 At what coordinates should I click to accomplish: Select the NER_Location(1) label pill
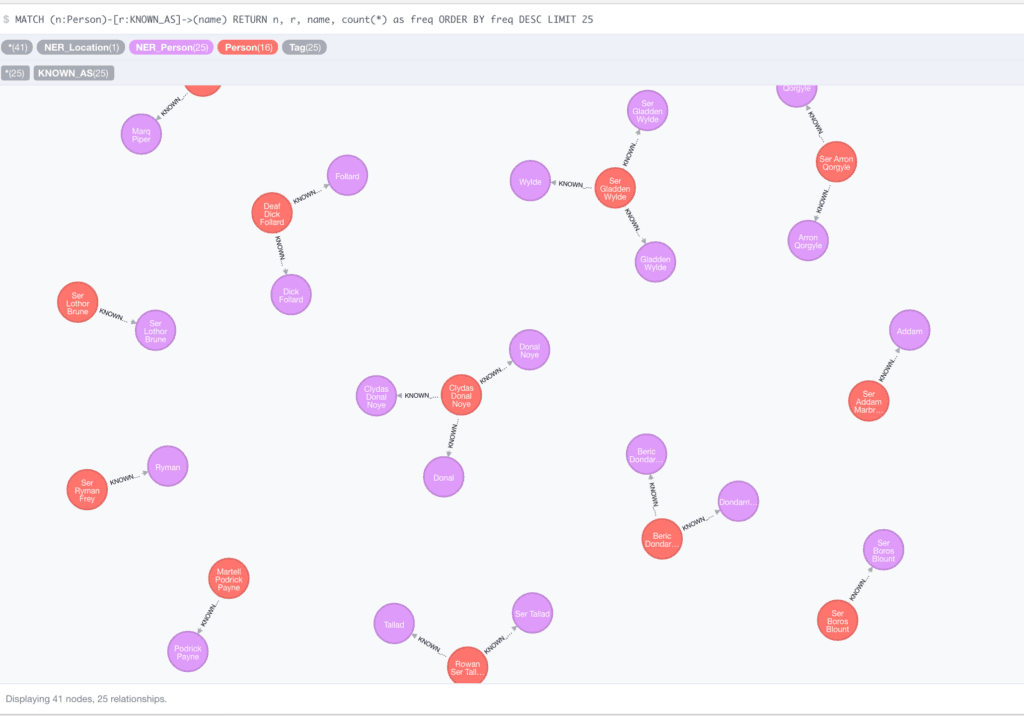pos(83,47)
